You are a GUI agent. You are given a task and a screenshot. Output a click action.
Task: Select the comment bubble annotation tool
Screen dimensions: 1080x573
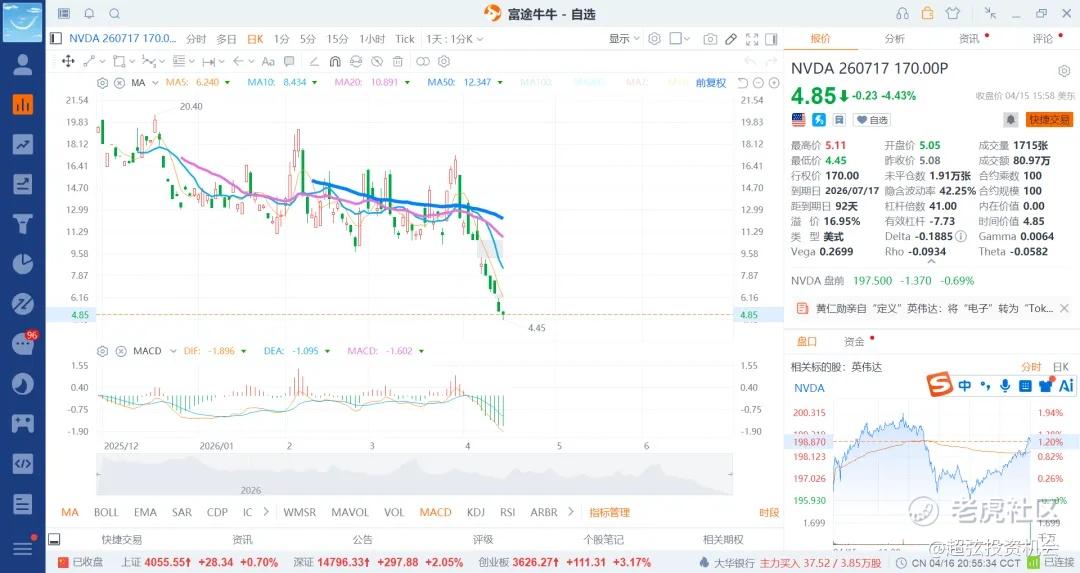[x=289, y=61]
